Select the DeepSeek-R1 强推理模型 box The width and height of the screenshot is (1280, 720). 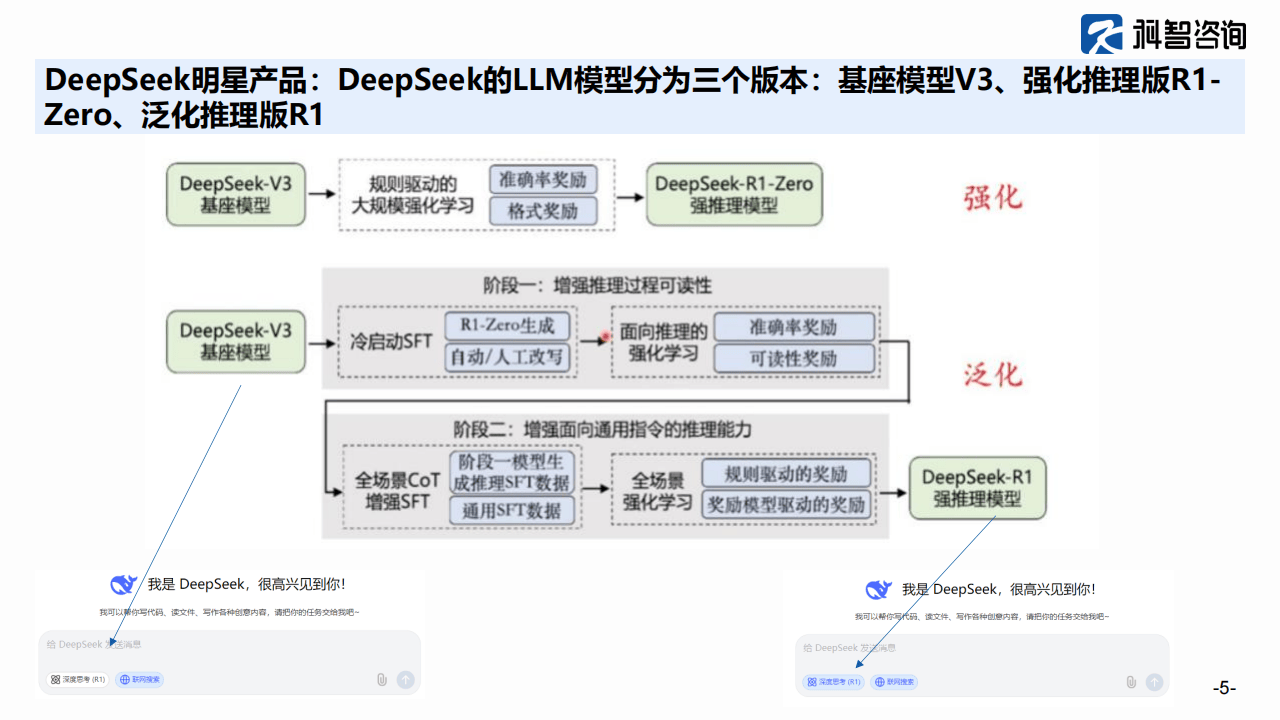[976, 488]
